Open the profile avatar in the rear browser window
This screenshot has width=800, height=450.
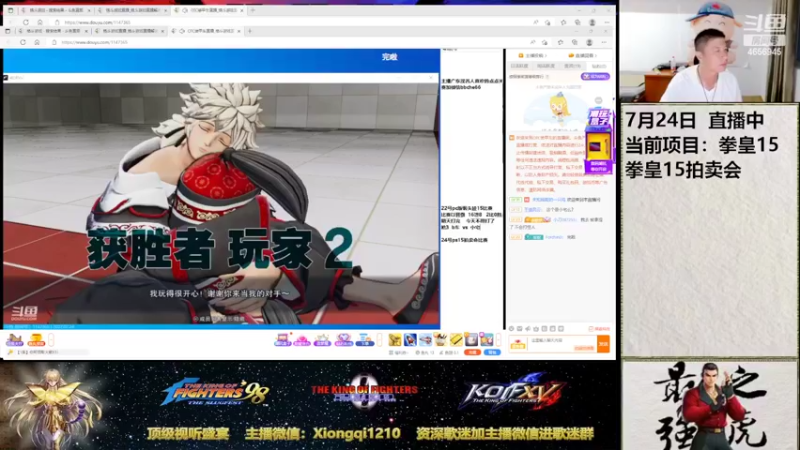tap(592, 22)
